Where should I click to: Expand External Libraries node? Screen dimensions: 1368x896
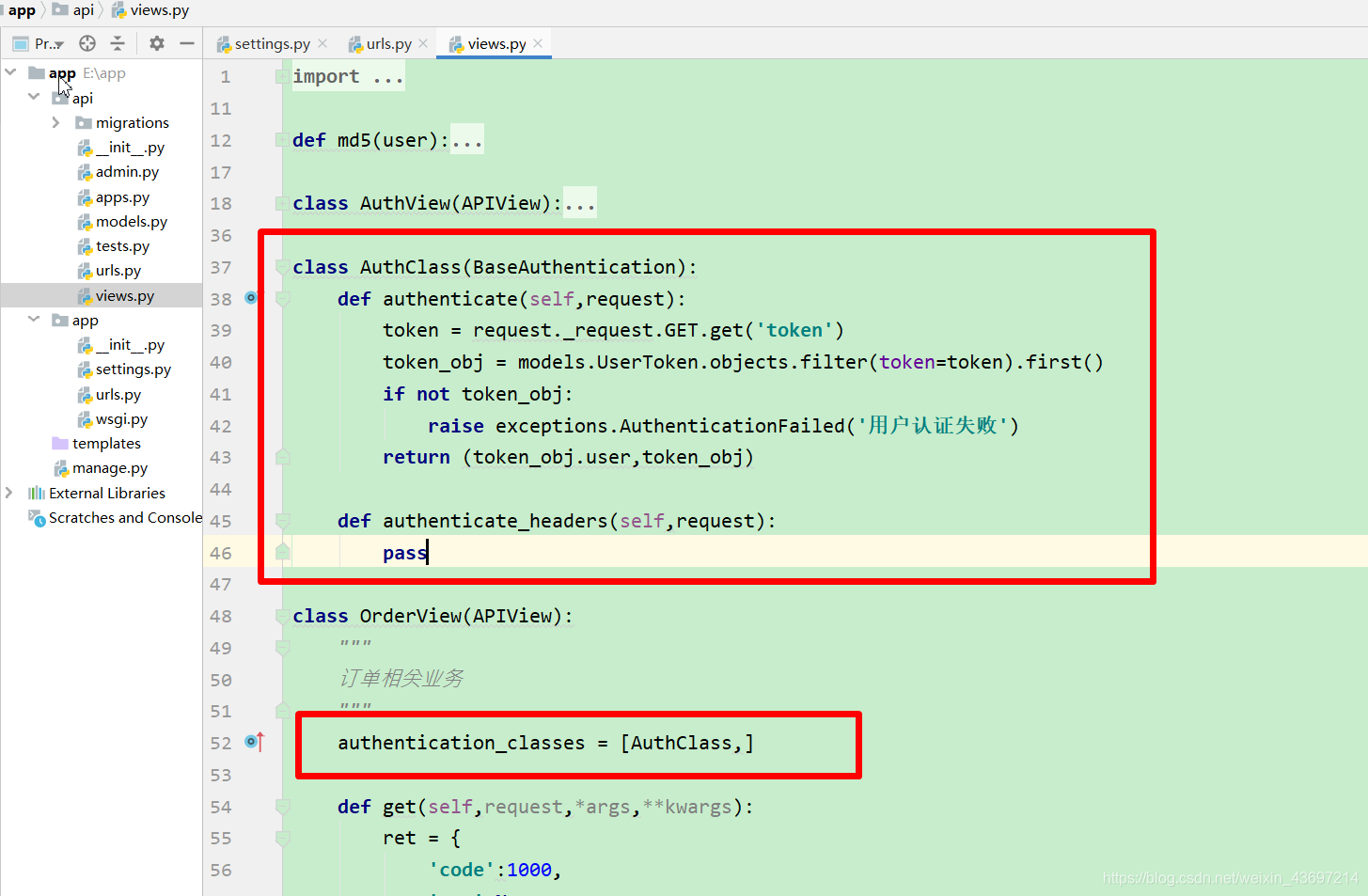tap(9, 493)
